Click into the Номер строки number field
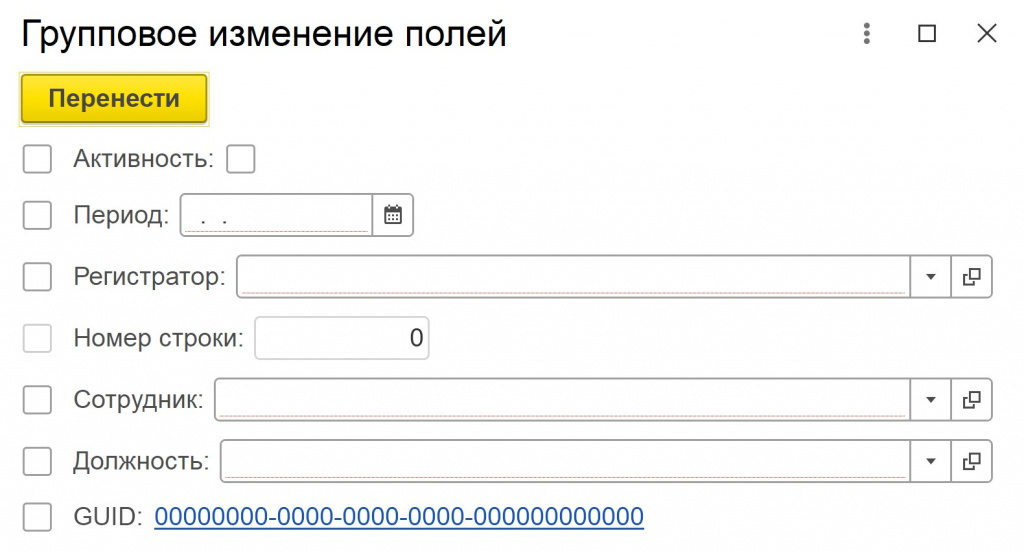 tap(342, 338)
